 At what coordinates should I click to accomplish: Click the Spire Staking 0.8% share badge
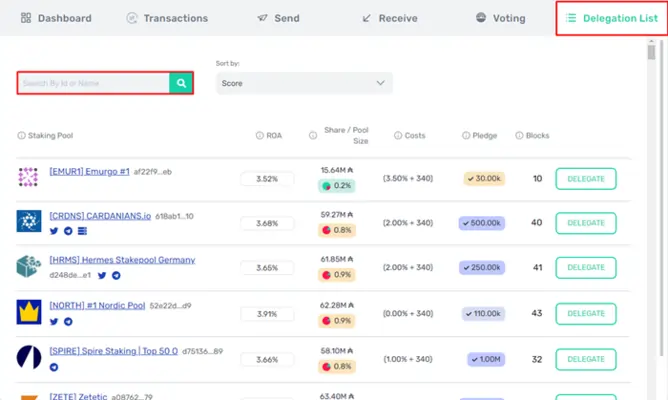click(x=337, y=366)
